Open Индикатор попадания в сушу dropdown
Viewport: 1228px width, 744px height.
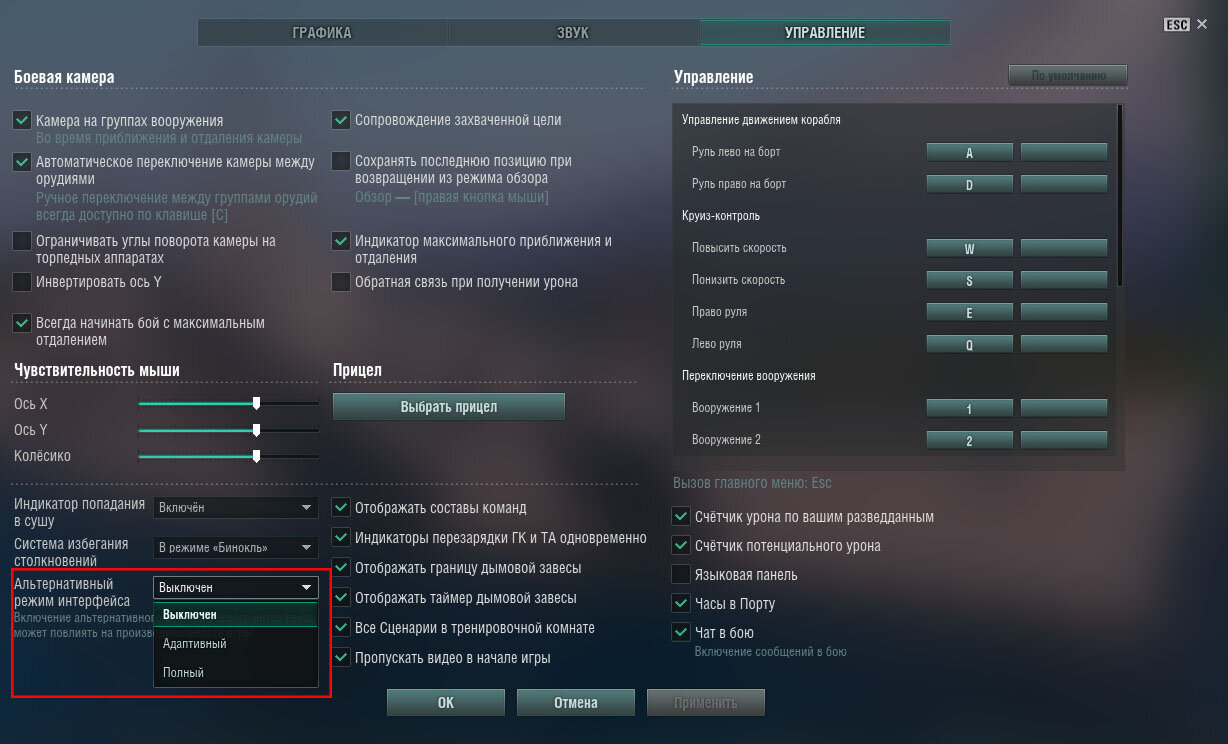236,508
